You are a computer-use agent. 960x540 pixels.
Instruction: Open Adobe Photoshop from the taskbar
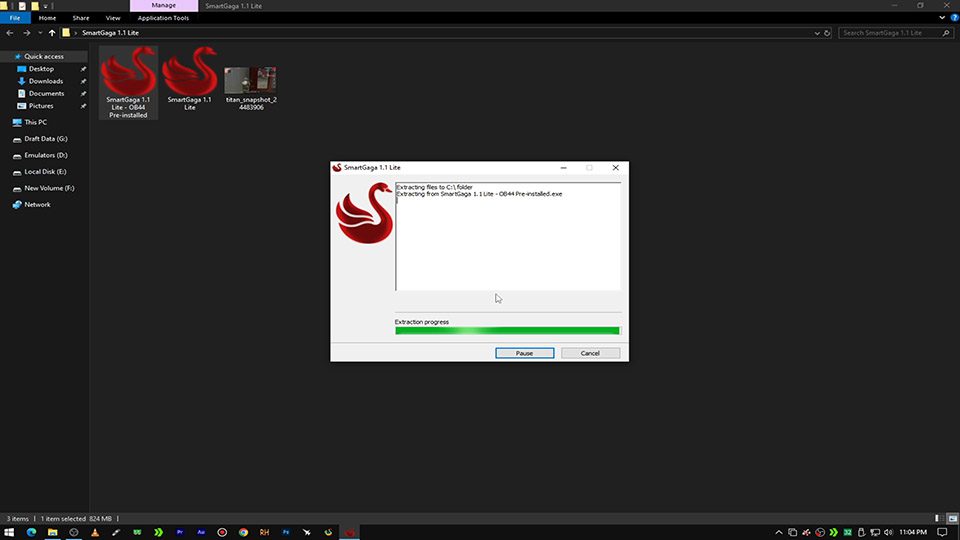tap(285, 532)
